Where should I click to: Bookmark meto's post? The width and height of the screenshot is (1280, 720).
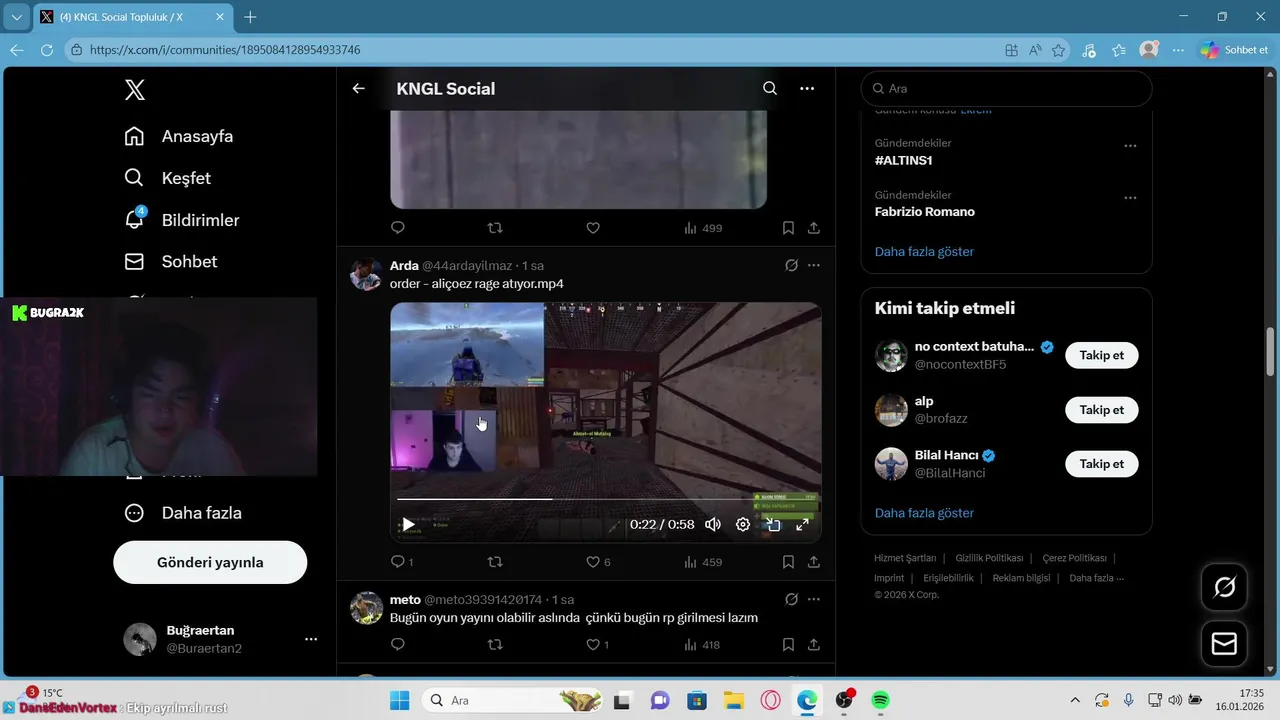click(x=788, y=645)
